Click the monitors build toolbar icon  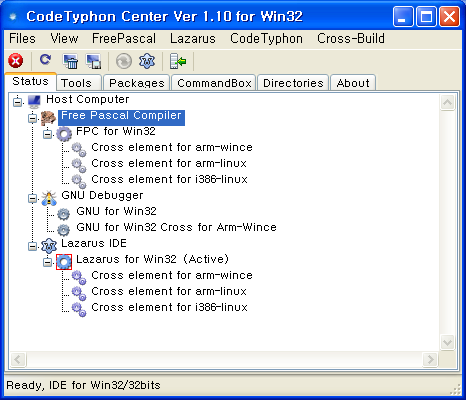94,61
